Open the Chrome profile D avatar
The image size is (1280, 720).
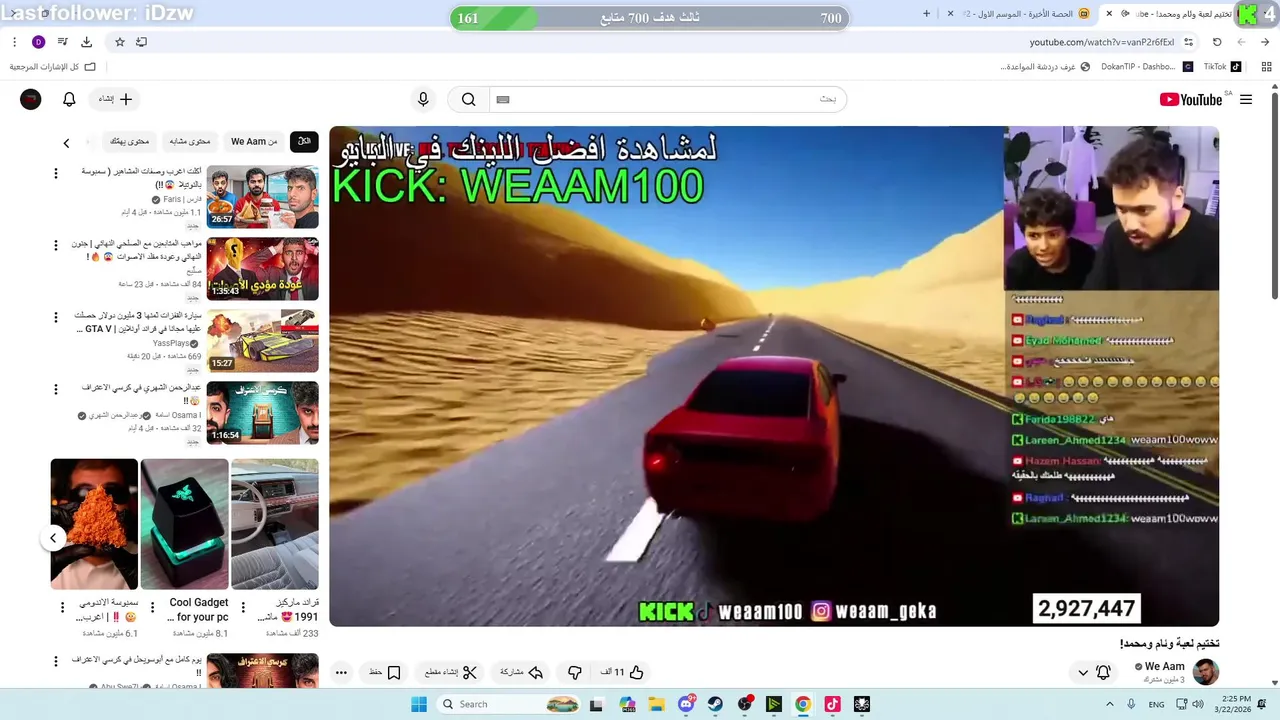pyautogui.click(x=38, y=42)
